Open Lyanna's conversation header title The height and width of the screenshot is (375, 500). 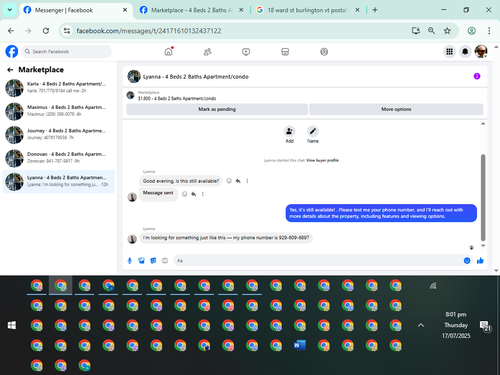(196, 77)
